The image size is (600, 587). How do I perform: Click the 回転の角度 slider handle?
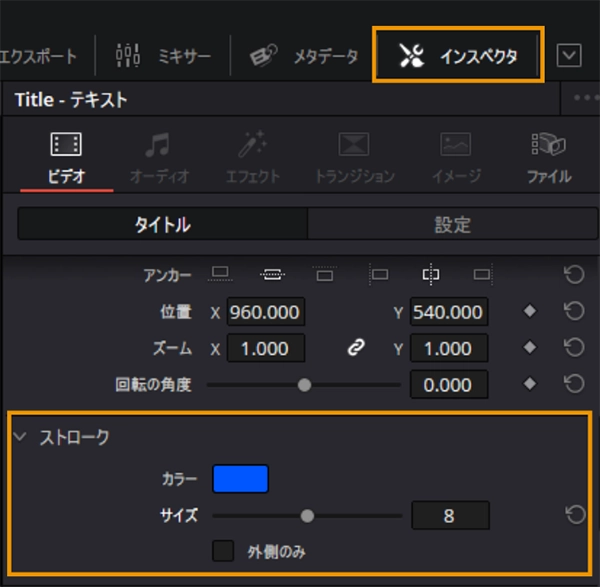(305, 385)
